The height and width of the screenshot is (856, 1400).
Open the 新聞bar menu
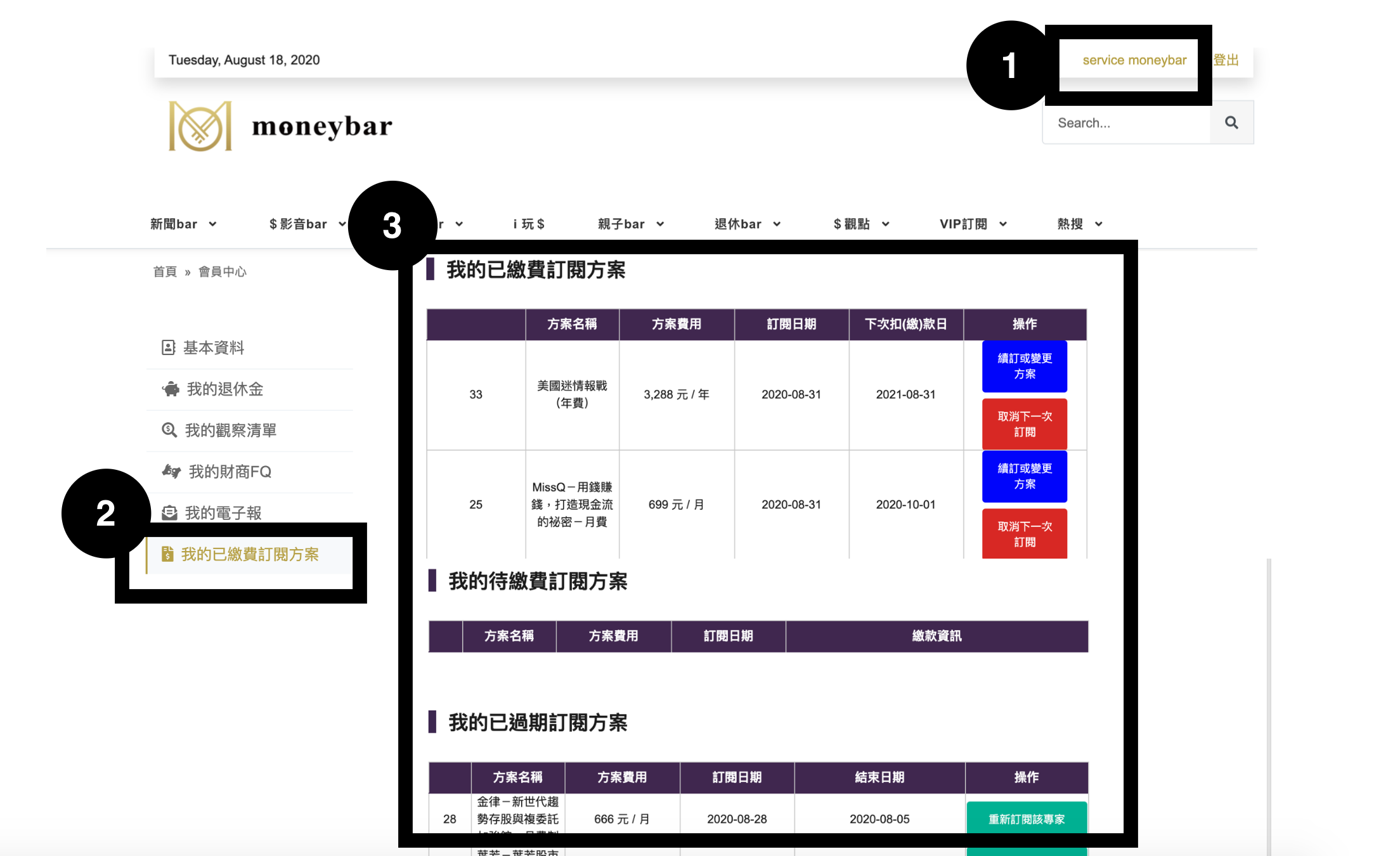coord(174,224)
